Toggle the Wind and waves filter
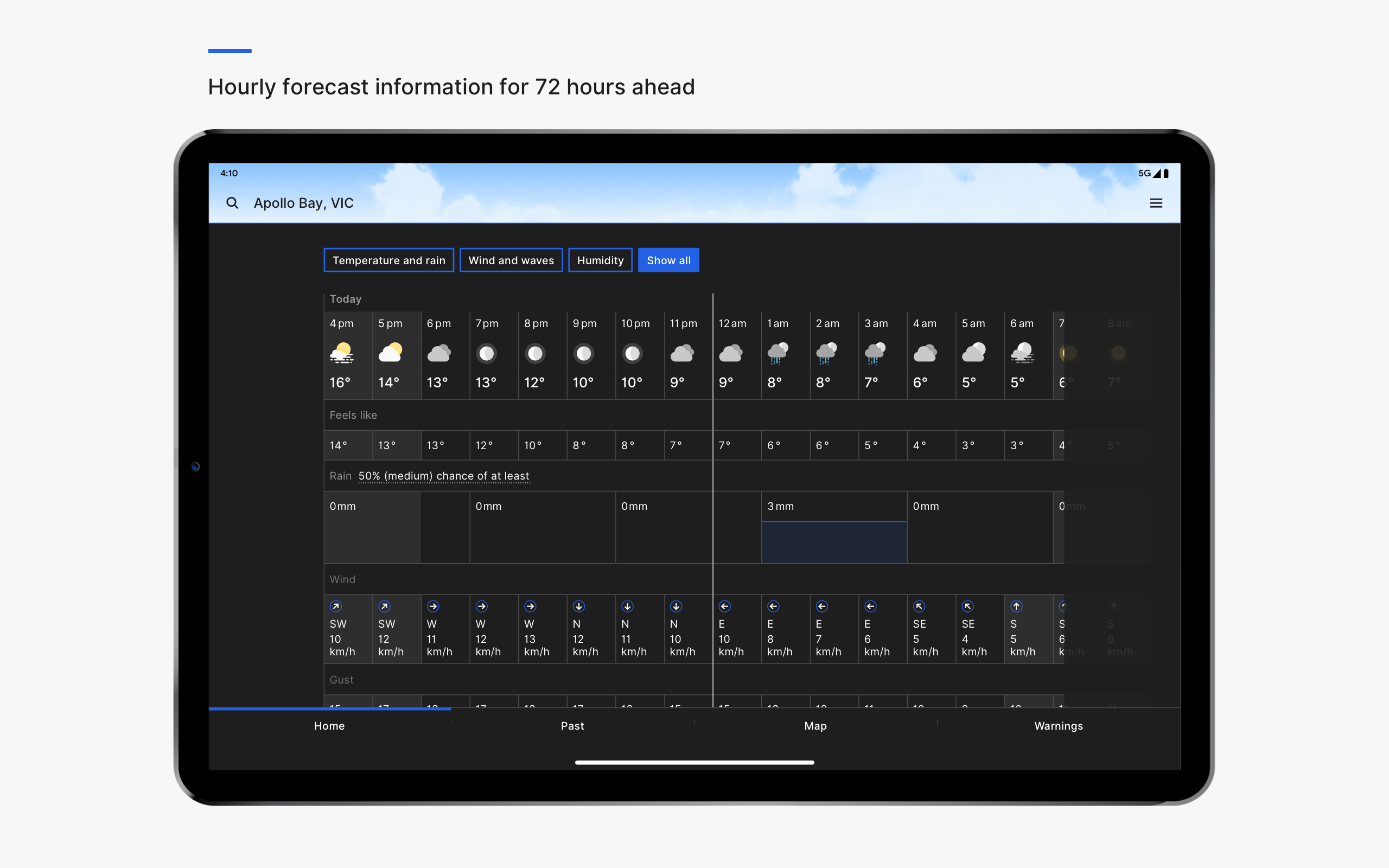Image resolution: width=1389 pixels, height=868 pixels. (511, 260)
